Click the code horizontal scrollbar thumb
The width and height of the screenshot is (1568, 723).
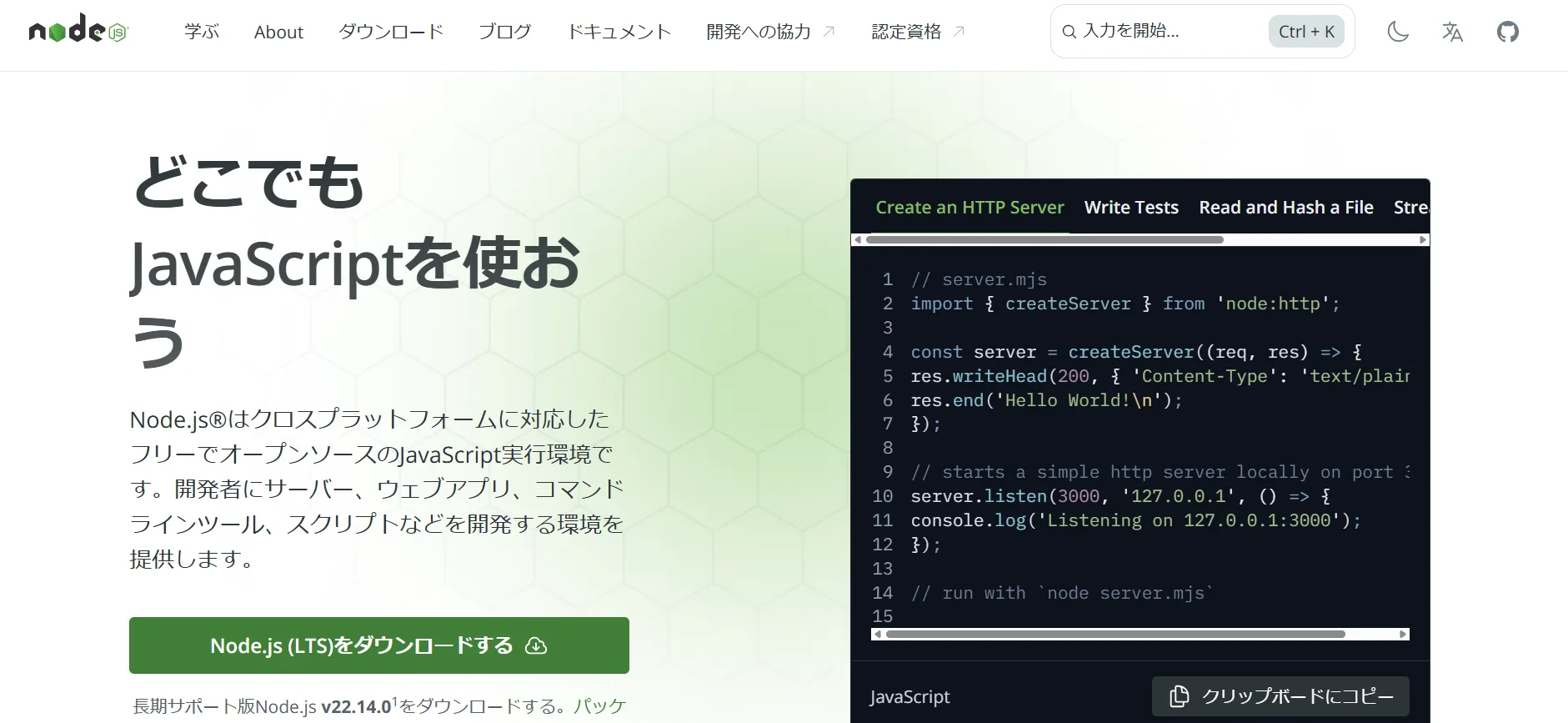coord(1115,635)
